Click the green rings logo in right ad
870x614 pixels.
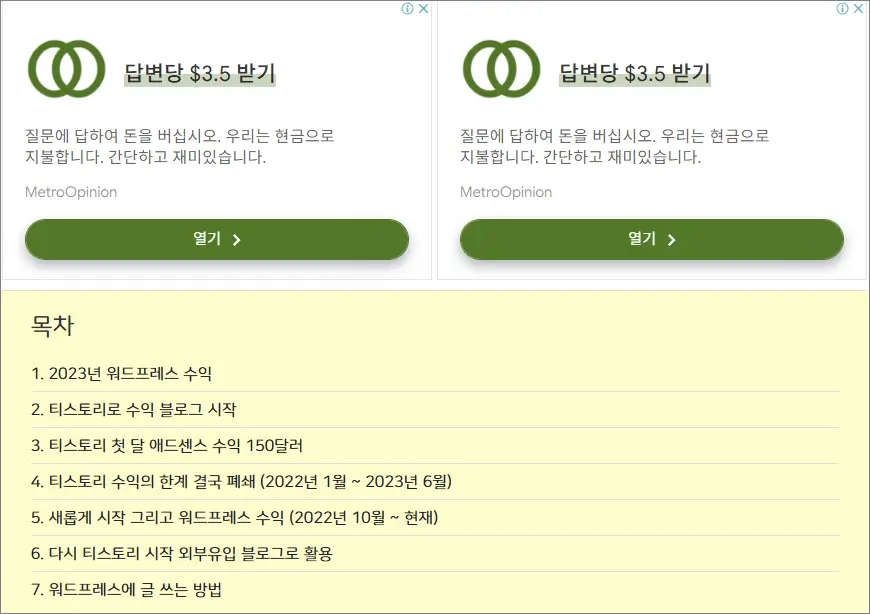coord(501,69)
